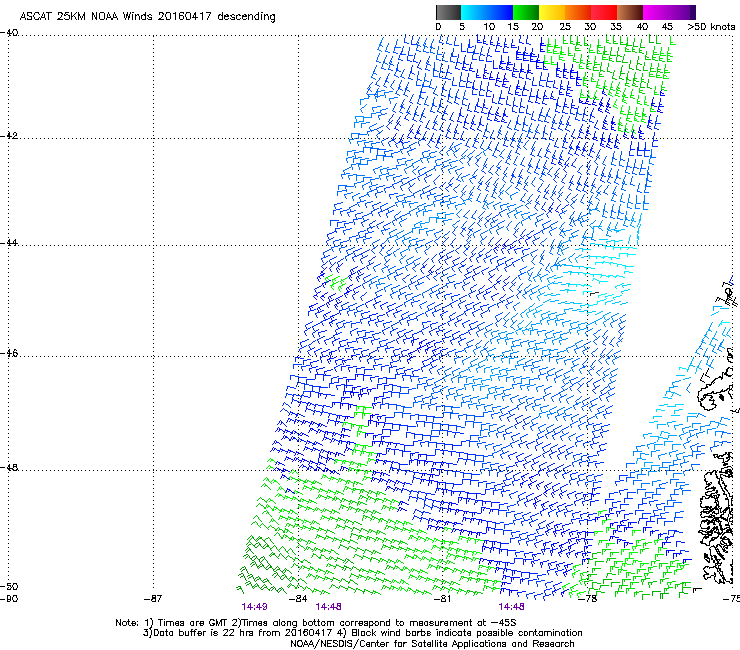Select the red 30–35 knots legend swatch
The height and width of the screenshot is (650, 740).
click(604, 12)
